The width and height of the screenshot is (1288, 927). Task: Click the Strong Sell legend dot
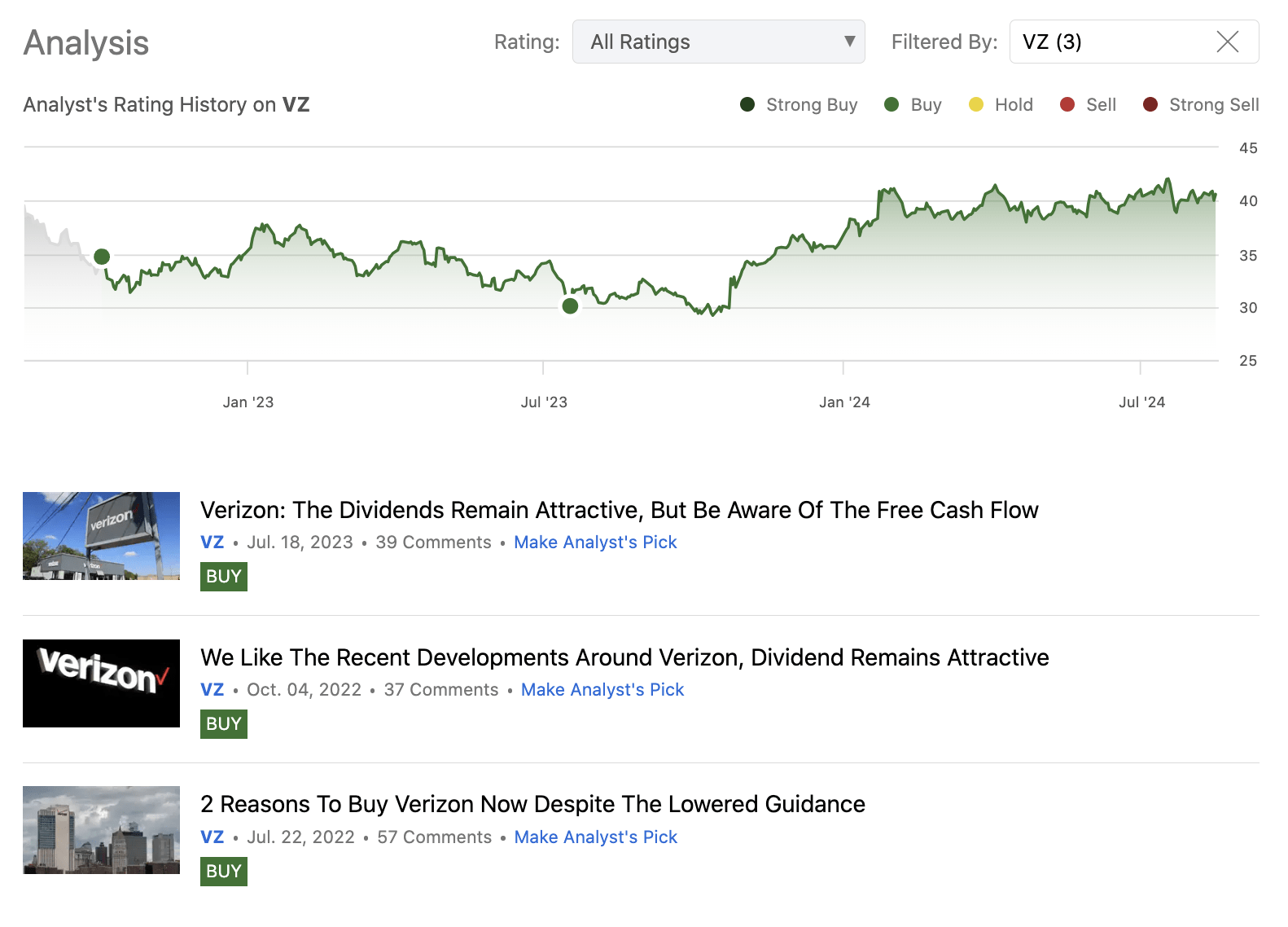coord(1150,104)
